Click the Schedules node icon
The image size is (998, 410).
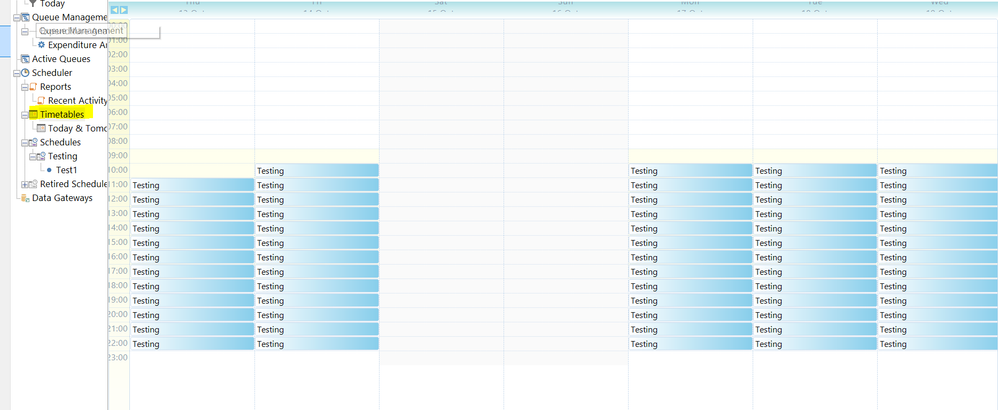pyautogui.click(x=33, y=143)
